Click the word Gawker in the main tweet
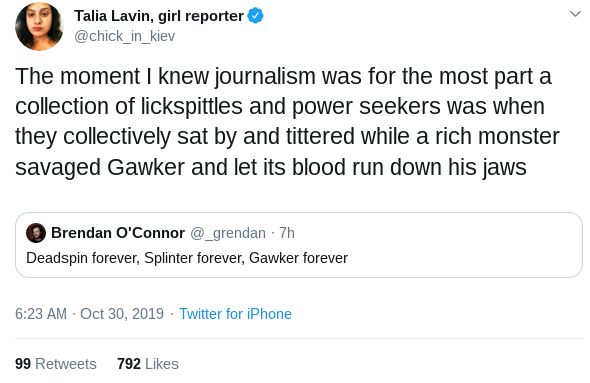This screenshot has height=383, width=590. tap(146, 167)
